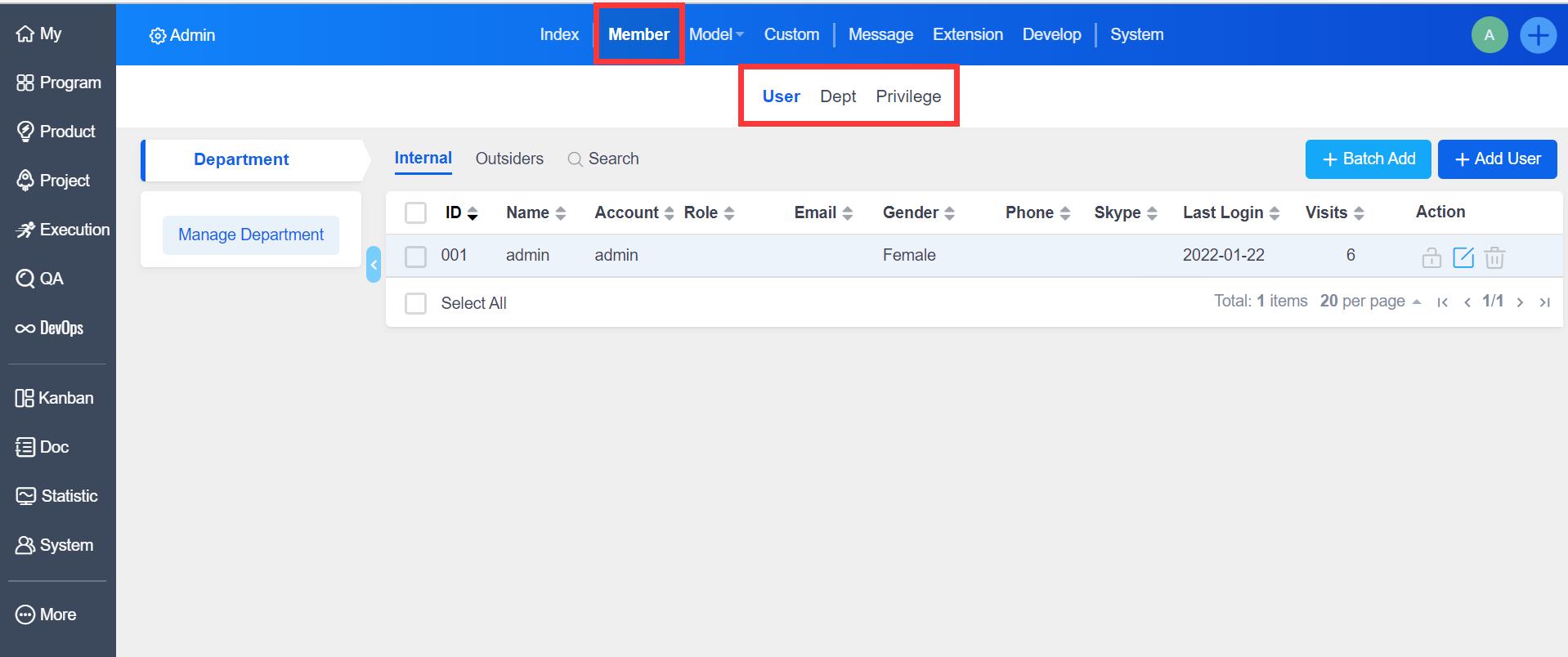Click the Manage Department button
Viewport: 1568px width, 657px height.
click(x=251, y=235)
